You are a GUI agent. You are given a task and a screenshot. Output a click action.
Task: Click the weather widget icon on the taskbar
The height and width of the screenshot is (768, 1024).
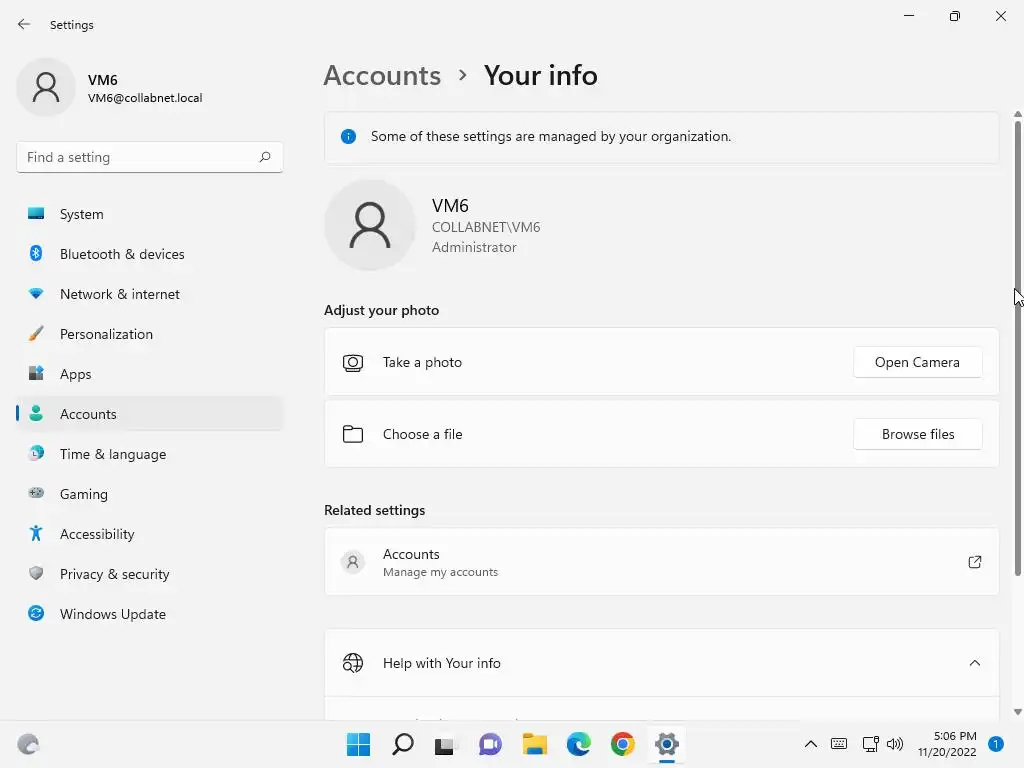28,744
